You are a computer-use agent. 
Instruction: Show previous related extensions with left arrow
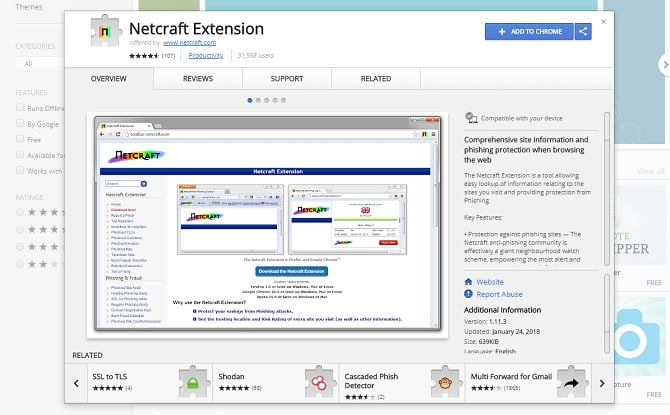tap(76, 383)
